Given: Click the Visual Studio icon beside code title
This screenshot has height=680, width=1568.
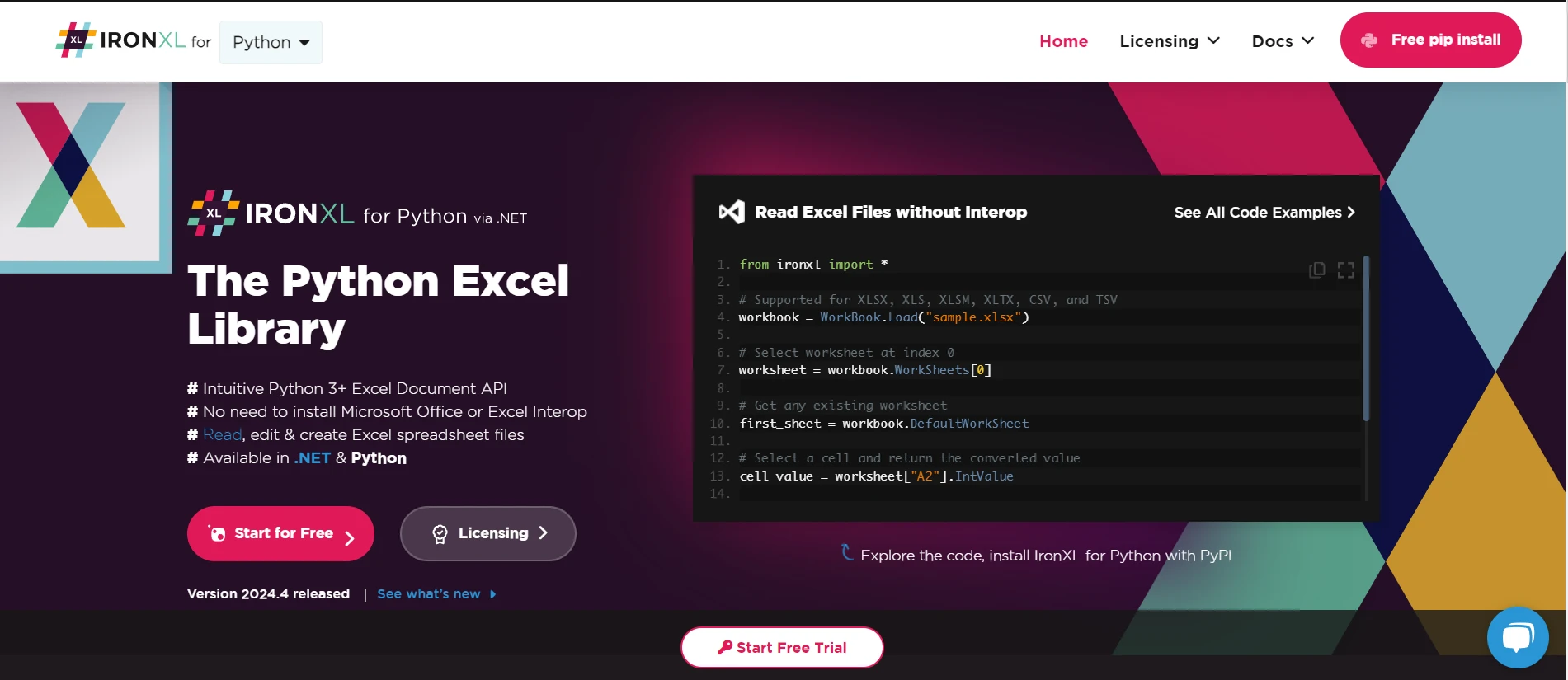Looking at the screenshot, I should [732, 212].
